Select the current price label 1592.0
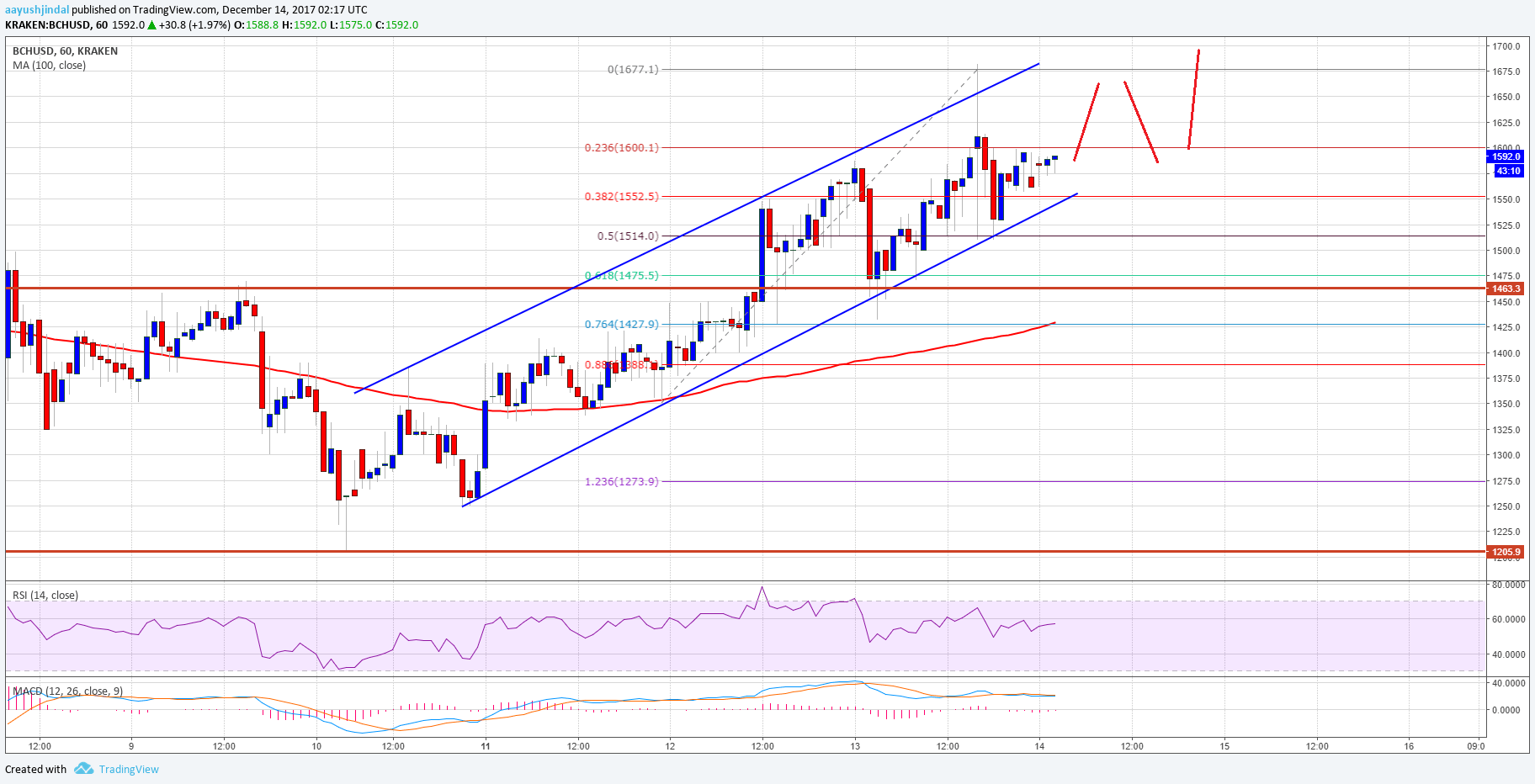This screenshot has width=1535, height=784. tap(1506, 156)
